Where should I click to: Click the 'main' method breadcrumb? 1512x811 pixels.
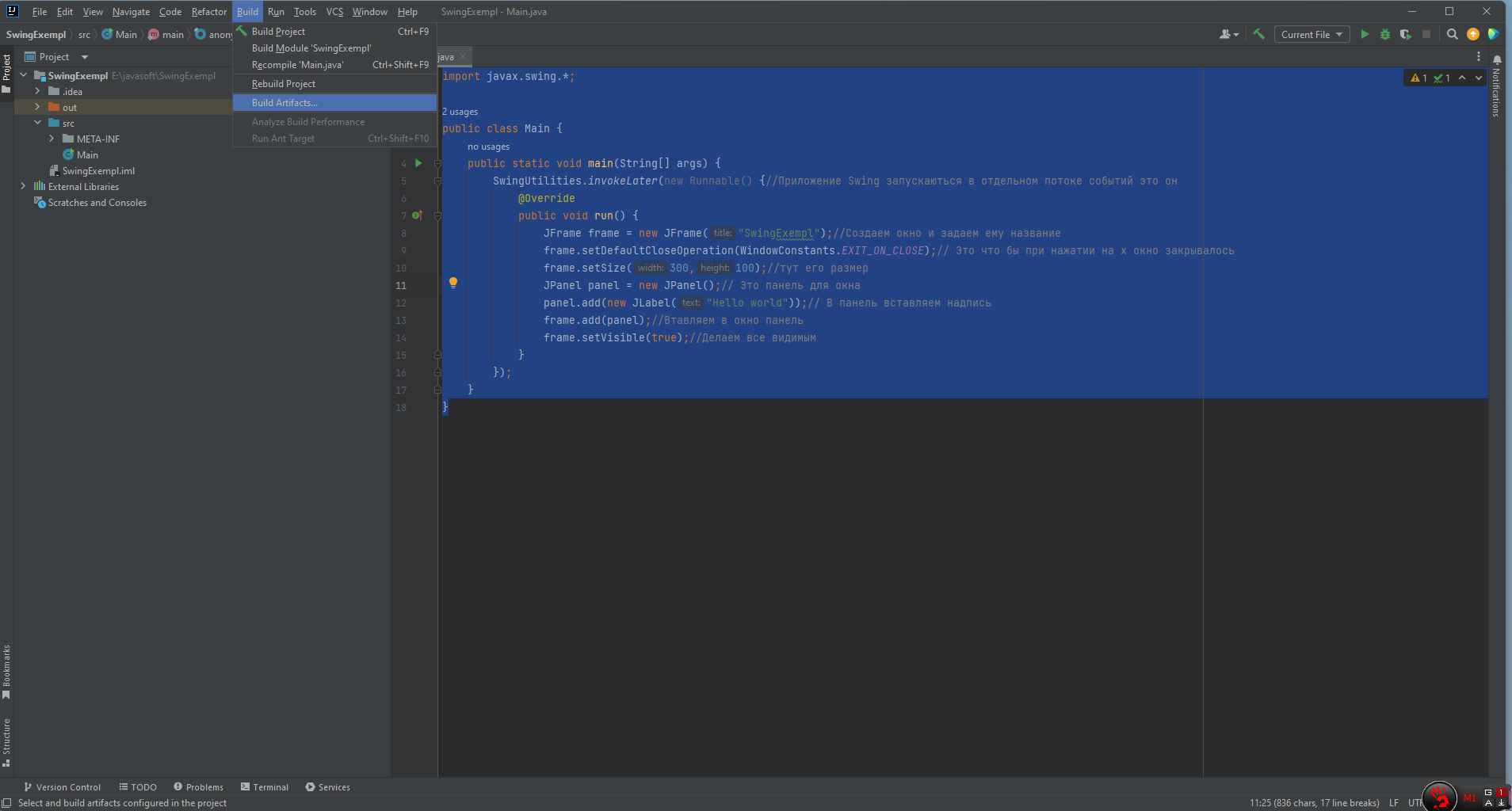(166, 35)
